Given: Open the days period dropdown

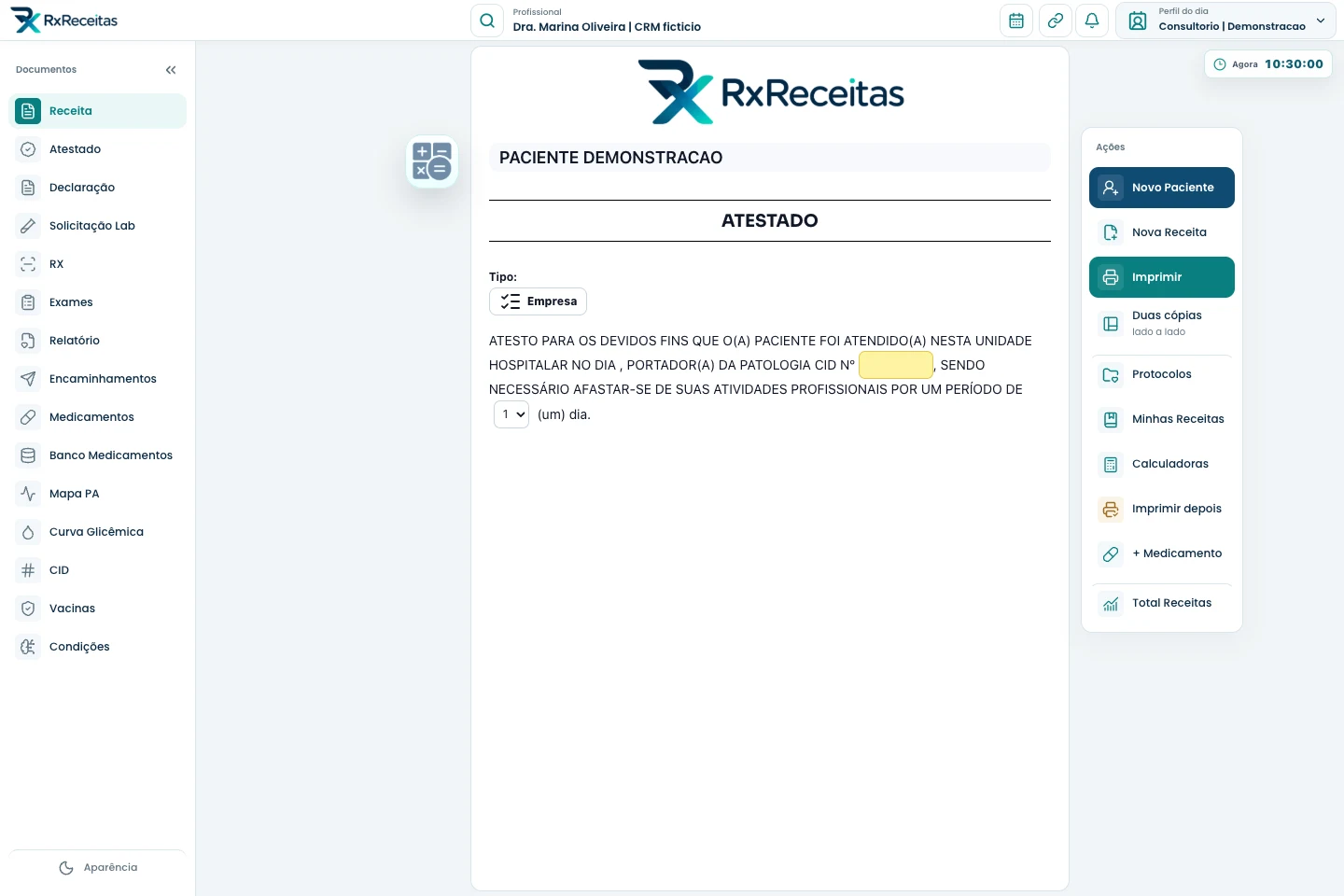Looking at the screenshot, I should 511,414.
